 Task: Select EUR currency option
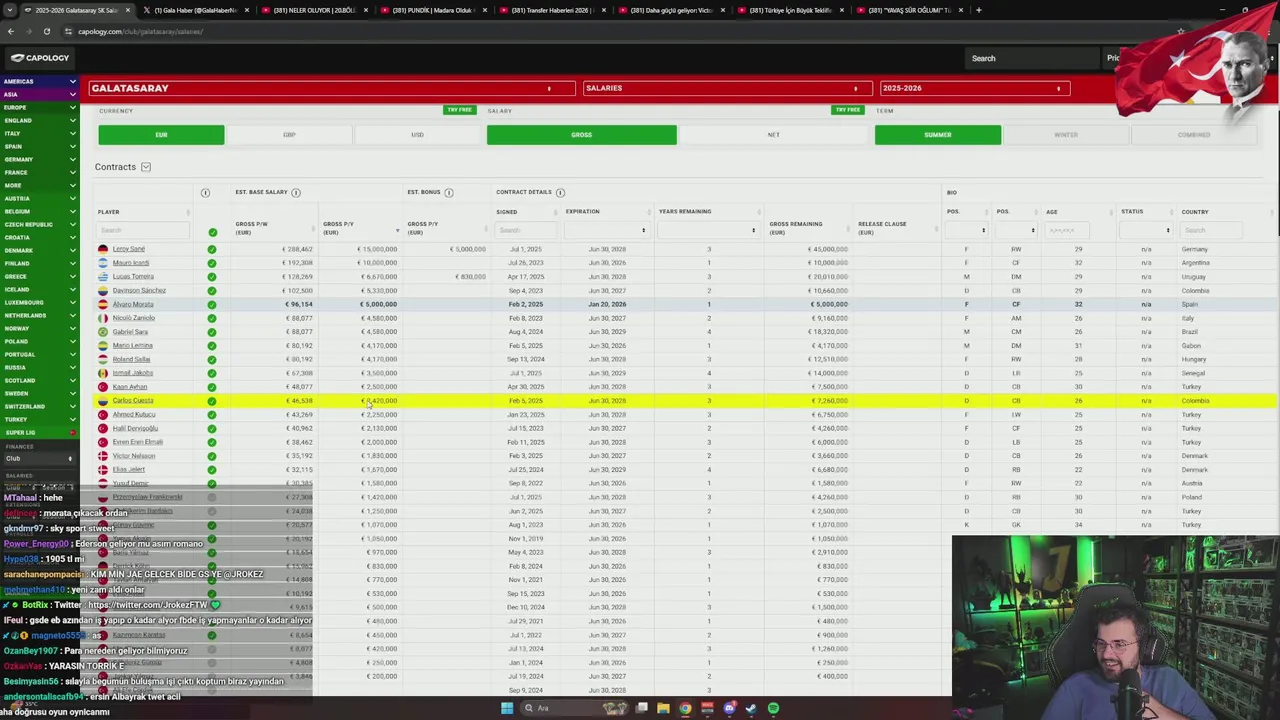click(161, 135)
